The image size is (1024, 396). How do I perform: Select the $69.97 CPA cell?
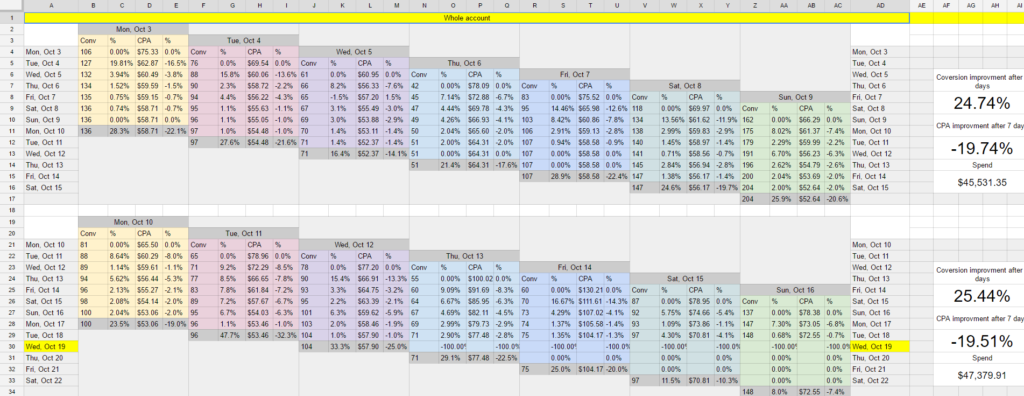(x=700, y=108)
